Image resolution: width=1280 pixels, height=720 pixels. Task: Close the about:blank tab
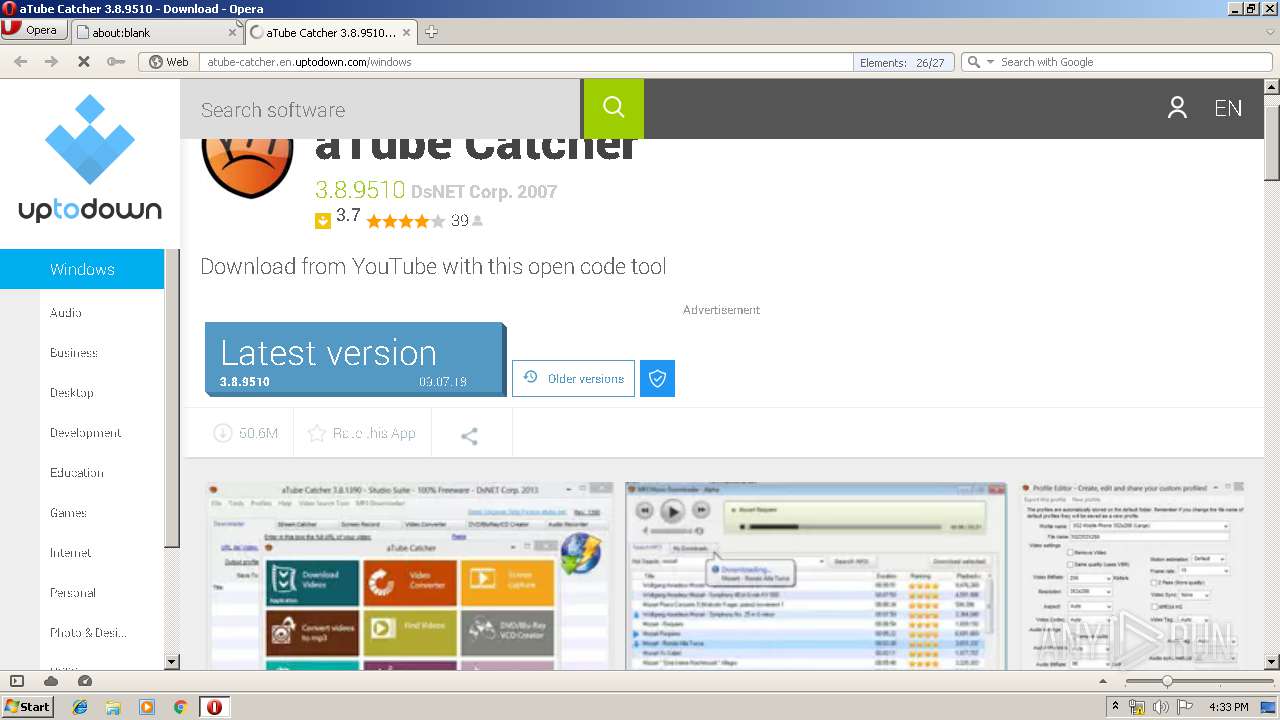(232, 32)
